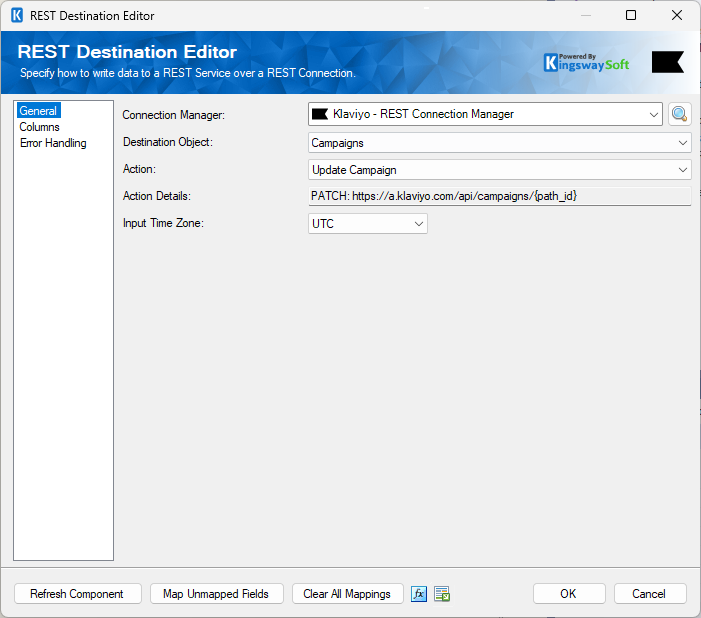Image resolution: width=701 pixels, height=618 pixels.
Task: Click the green table icon beside fx
Action: point(442,594)
